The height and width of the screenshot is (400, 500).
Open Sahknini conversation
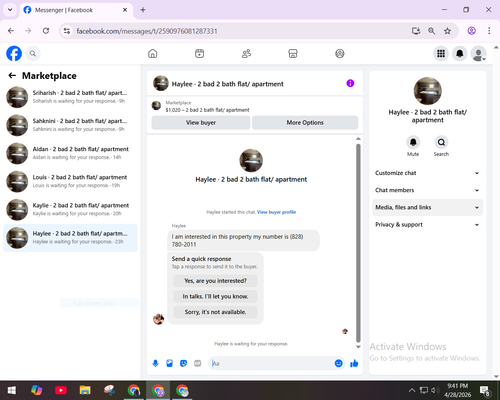[70, 125]
